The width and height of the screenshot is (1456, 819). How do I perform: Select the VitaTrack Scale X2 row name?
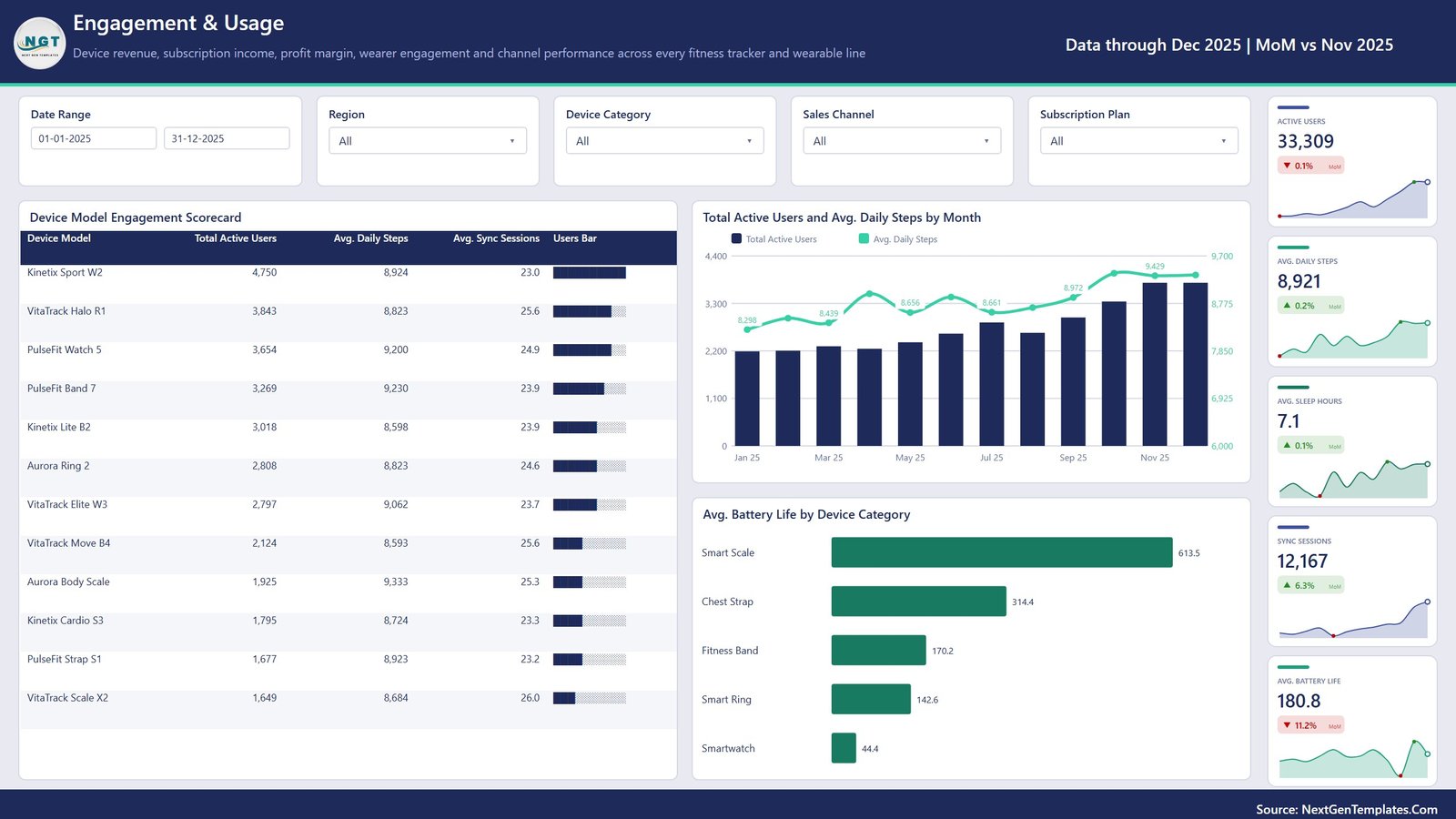(x=67, y=698)
